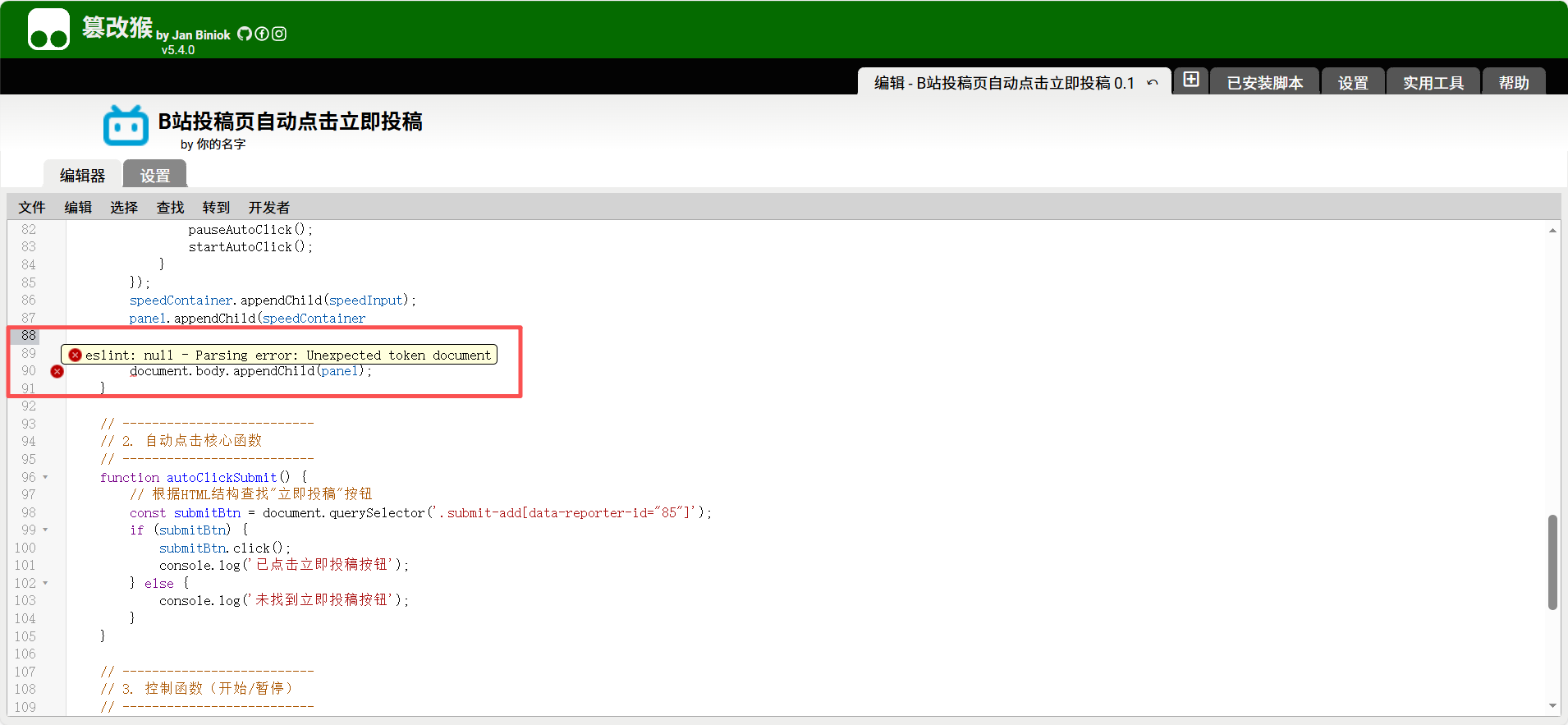Click the blue Bilibili script icon

[126, 126]
